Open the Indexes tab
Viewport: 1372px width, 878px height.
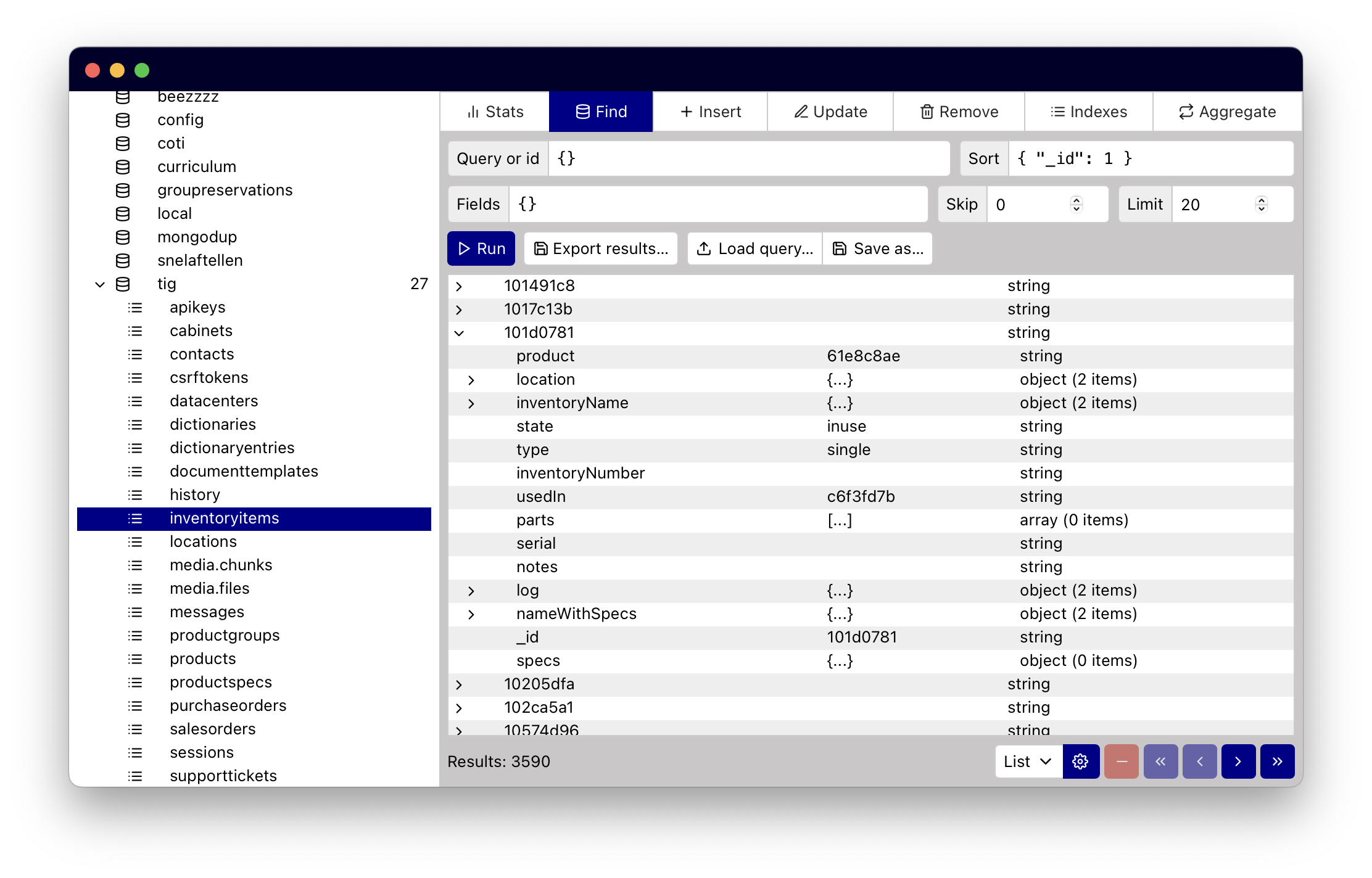click(1088, 112)
